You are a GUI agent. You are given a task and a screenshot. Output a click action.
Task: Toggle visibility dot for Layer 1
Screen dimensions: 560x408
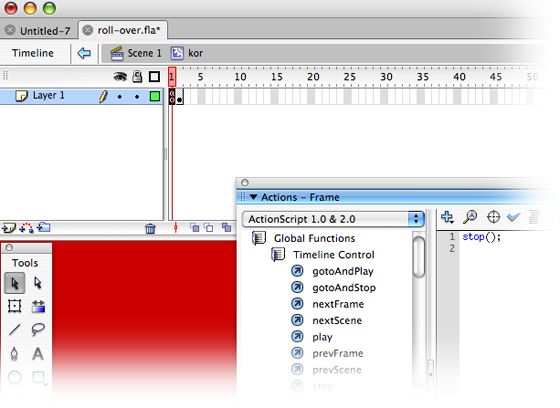[120, 96]
